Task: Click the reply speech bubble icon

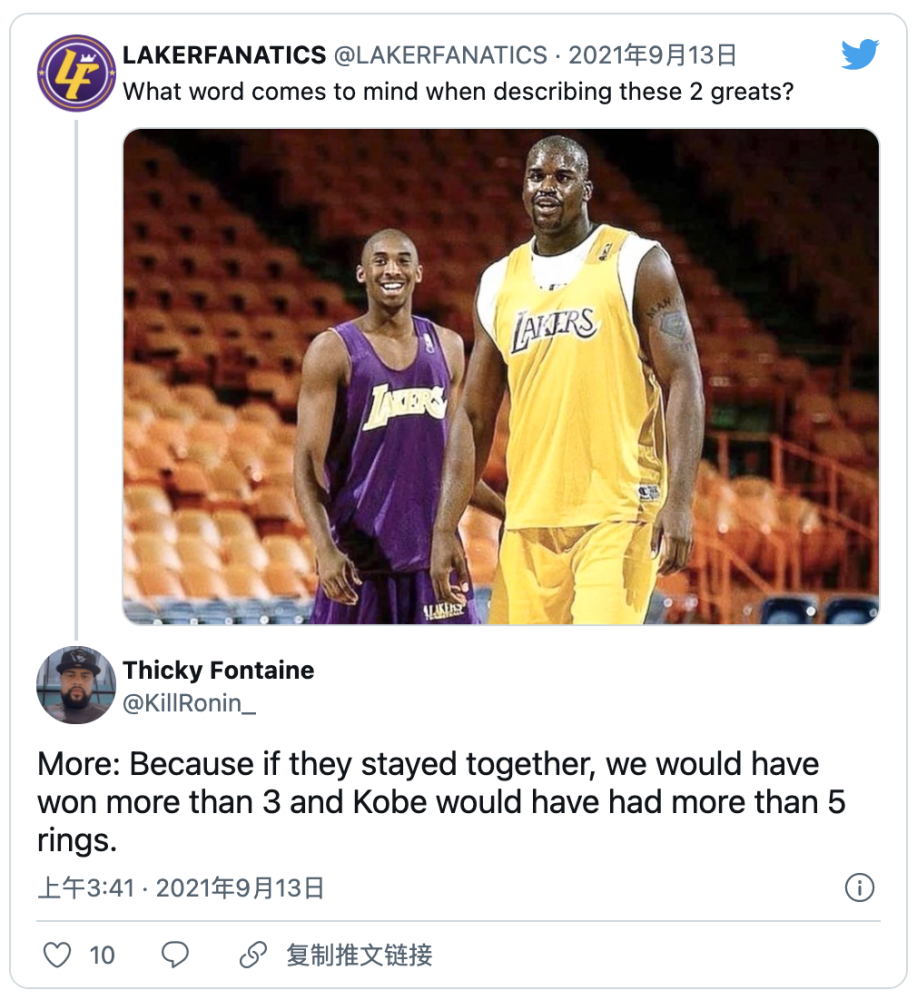Action: click(x=175, y=955)
